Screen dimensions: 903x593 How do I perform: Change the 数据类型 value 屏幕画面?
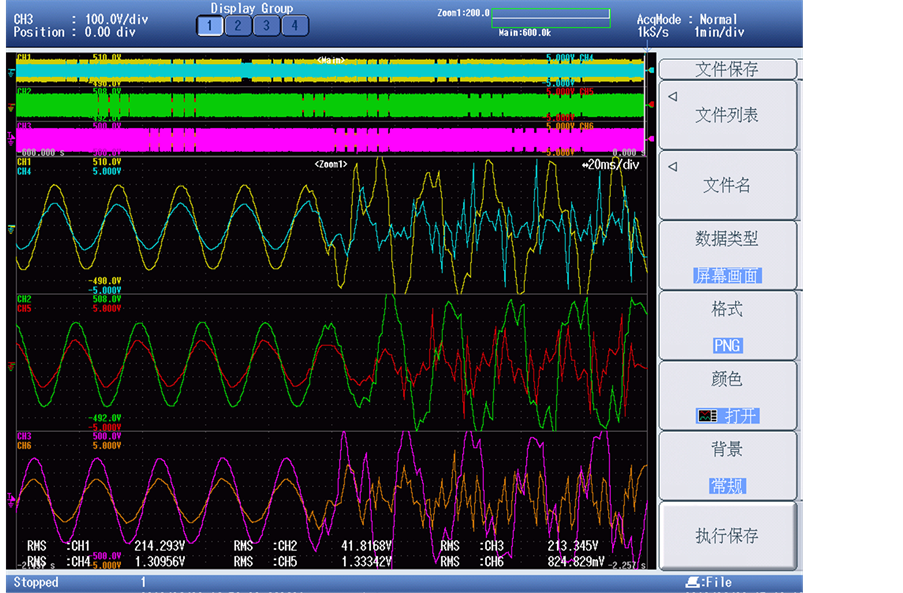pyautogui.click(x=727, y=275)
